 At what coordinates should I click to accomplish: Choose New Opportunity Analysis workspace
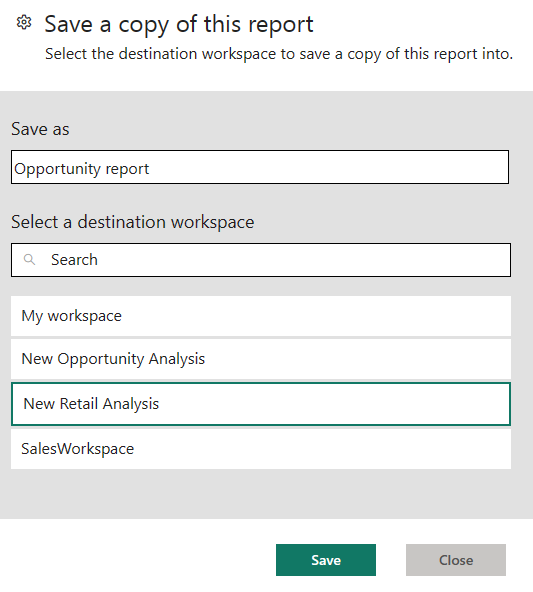point(261,359)
